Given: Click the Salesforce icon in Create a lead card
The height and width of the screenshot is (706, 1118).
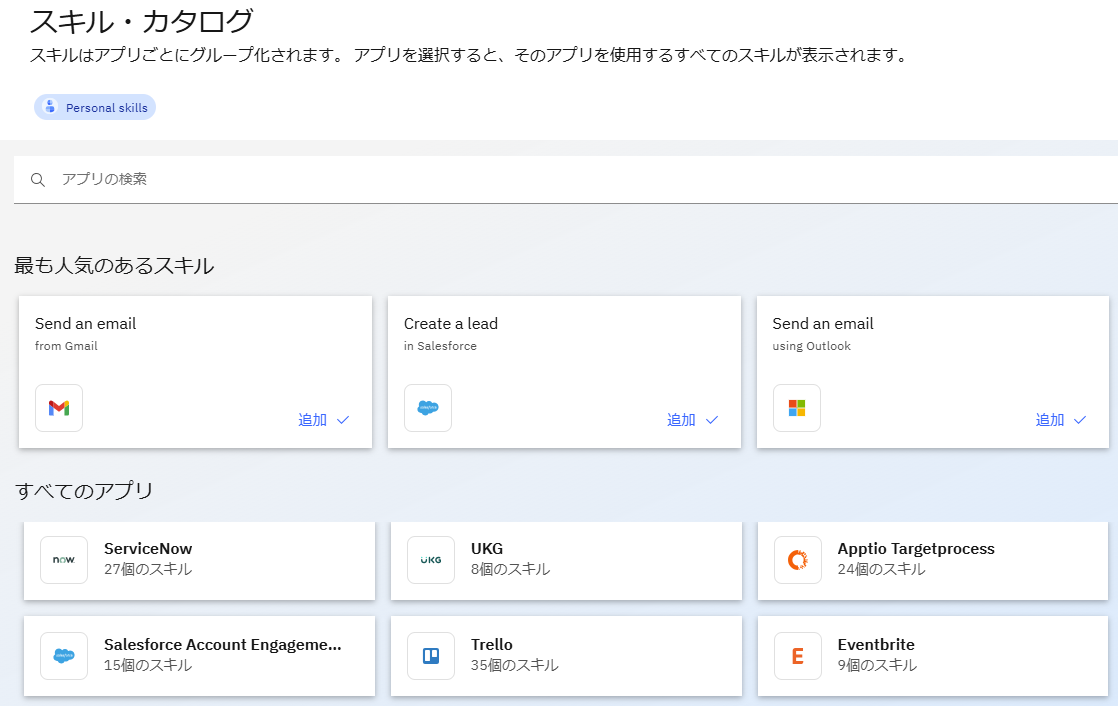Looking at the screenshot, I should (x=428, y=408).
